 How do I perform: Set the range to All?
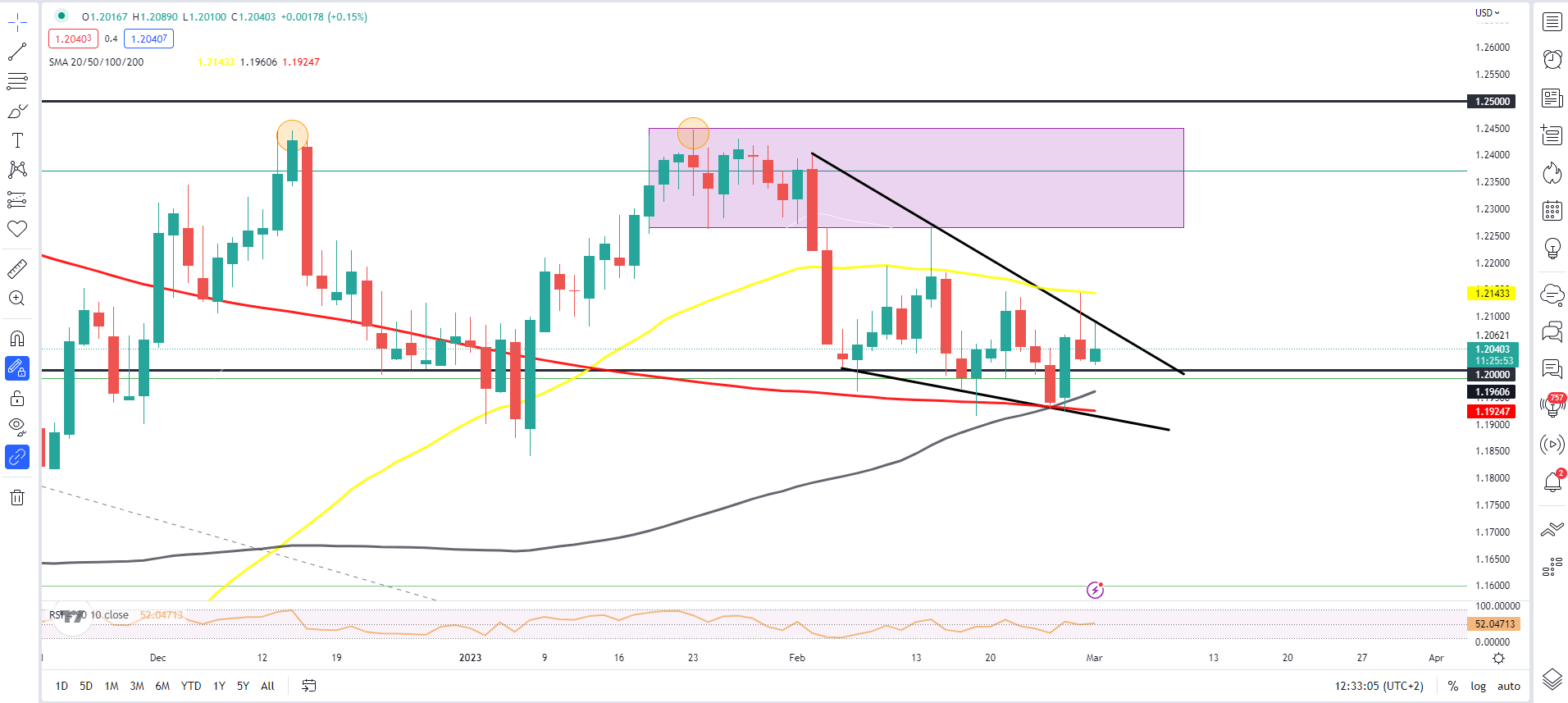[x=267, y=686]
